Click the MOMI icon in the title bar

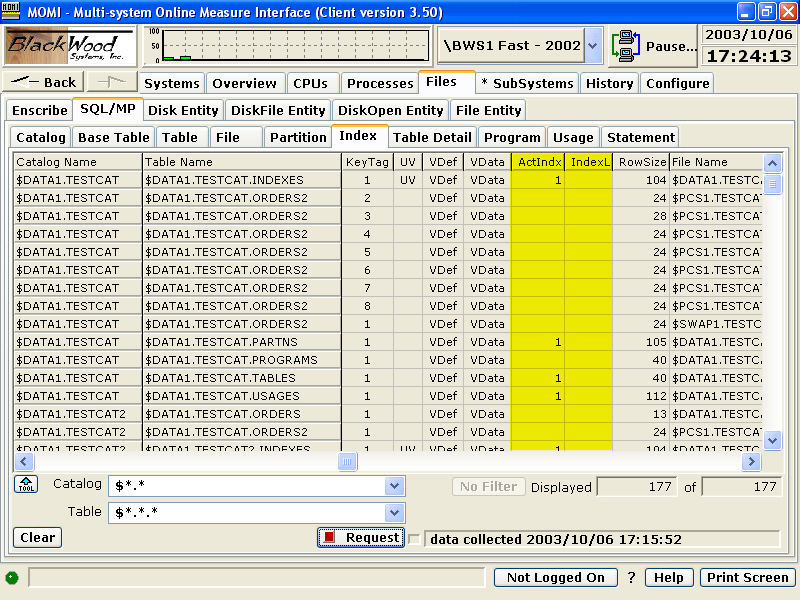(11, 11)
